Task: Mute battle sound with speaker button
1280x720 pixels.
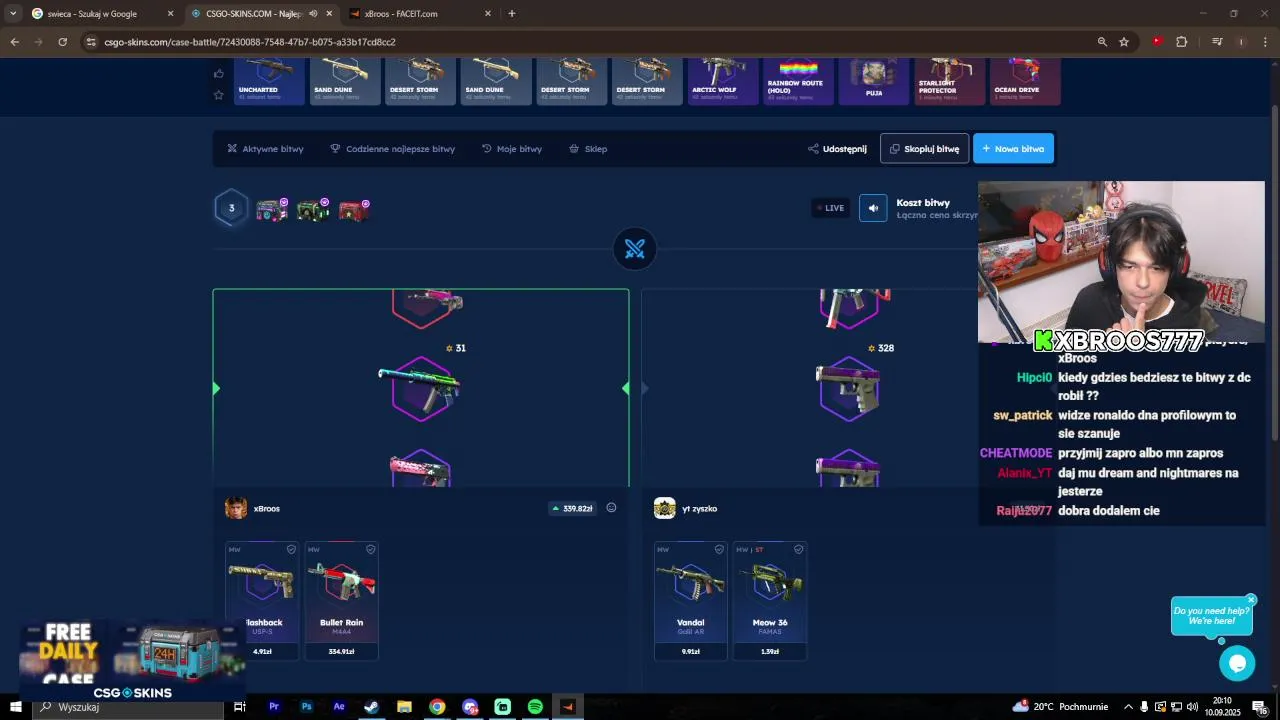Action: click(x=873, y=208)
